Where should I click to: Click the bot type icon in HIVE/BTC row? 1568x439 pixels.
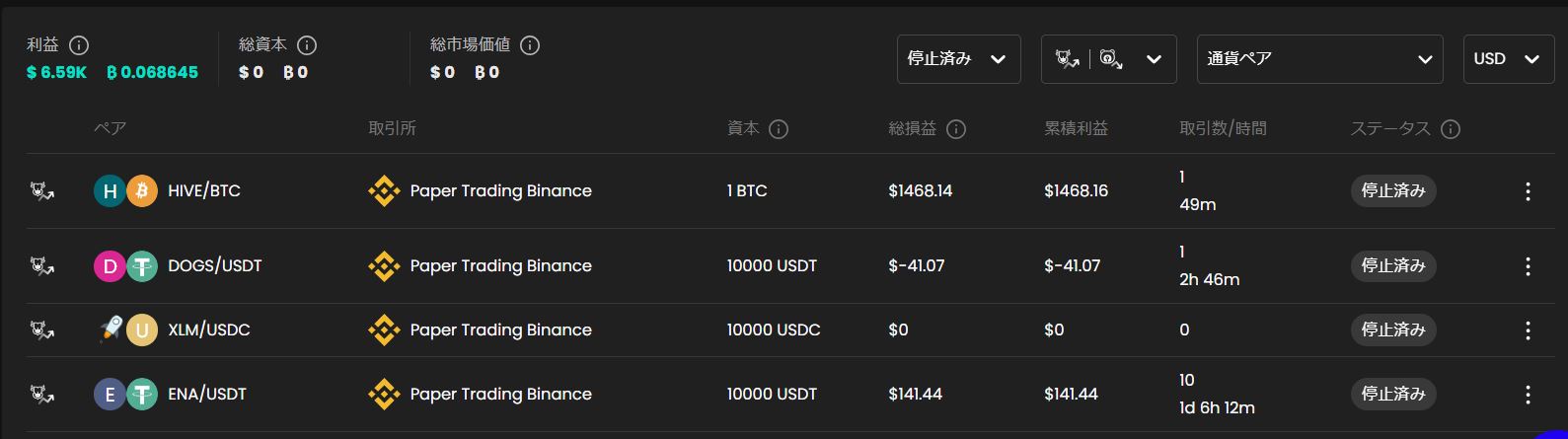point(42,191)
